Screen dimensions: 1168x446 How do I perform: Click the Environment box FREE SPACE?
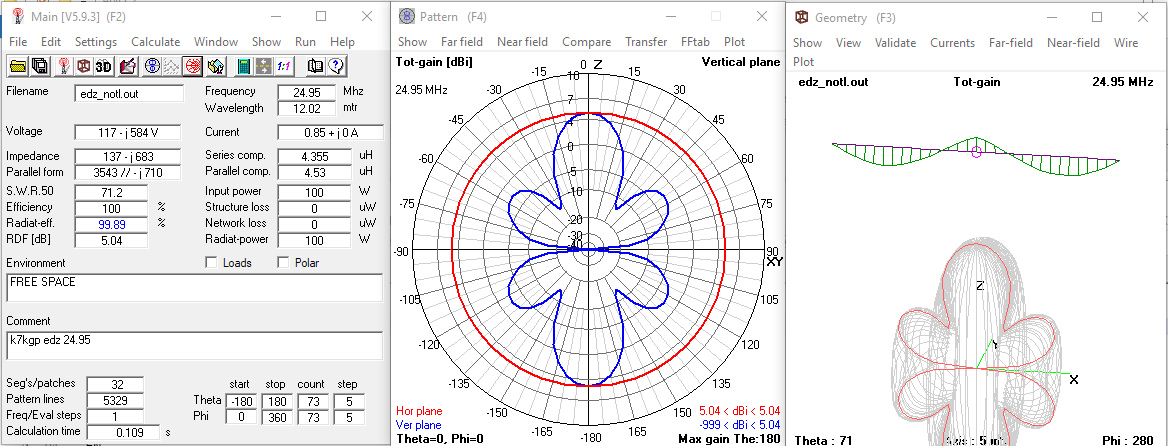[194, 287]
